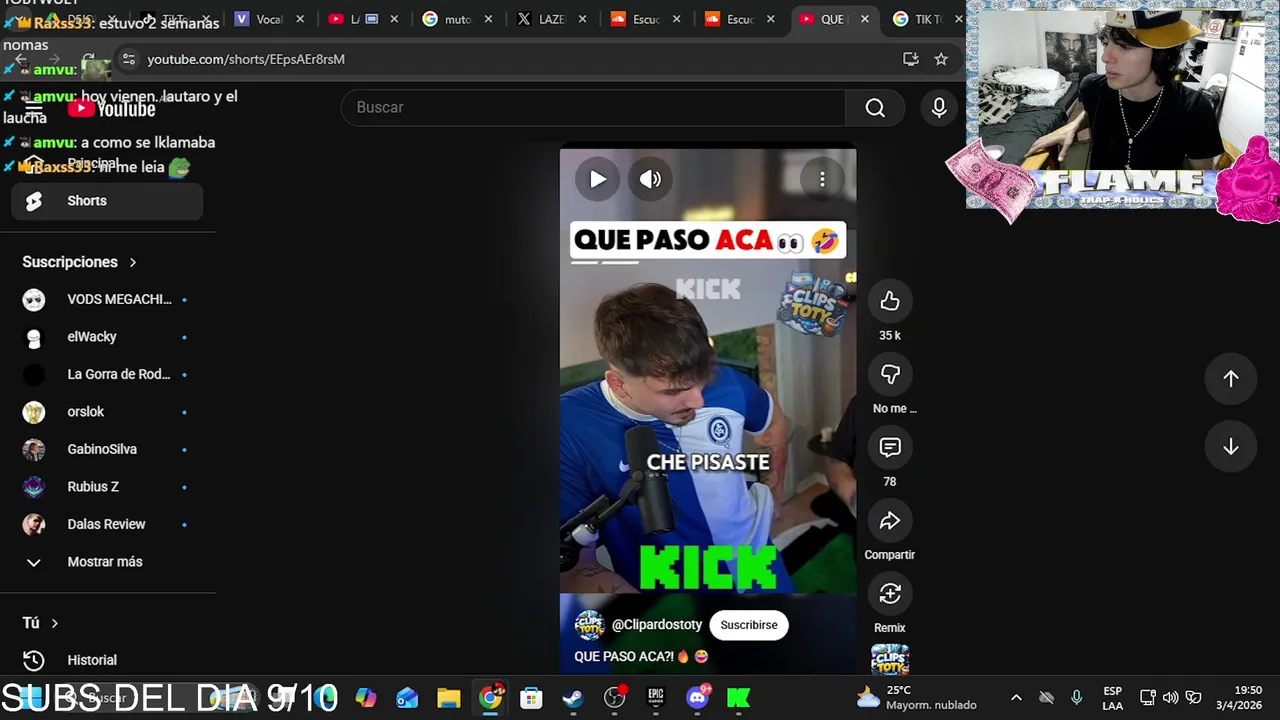The height and width of the screenshot is (720, 1280).
Task: Go to next Short with down arrow
Action: [x=1231, y=447]
